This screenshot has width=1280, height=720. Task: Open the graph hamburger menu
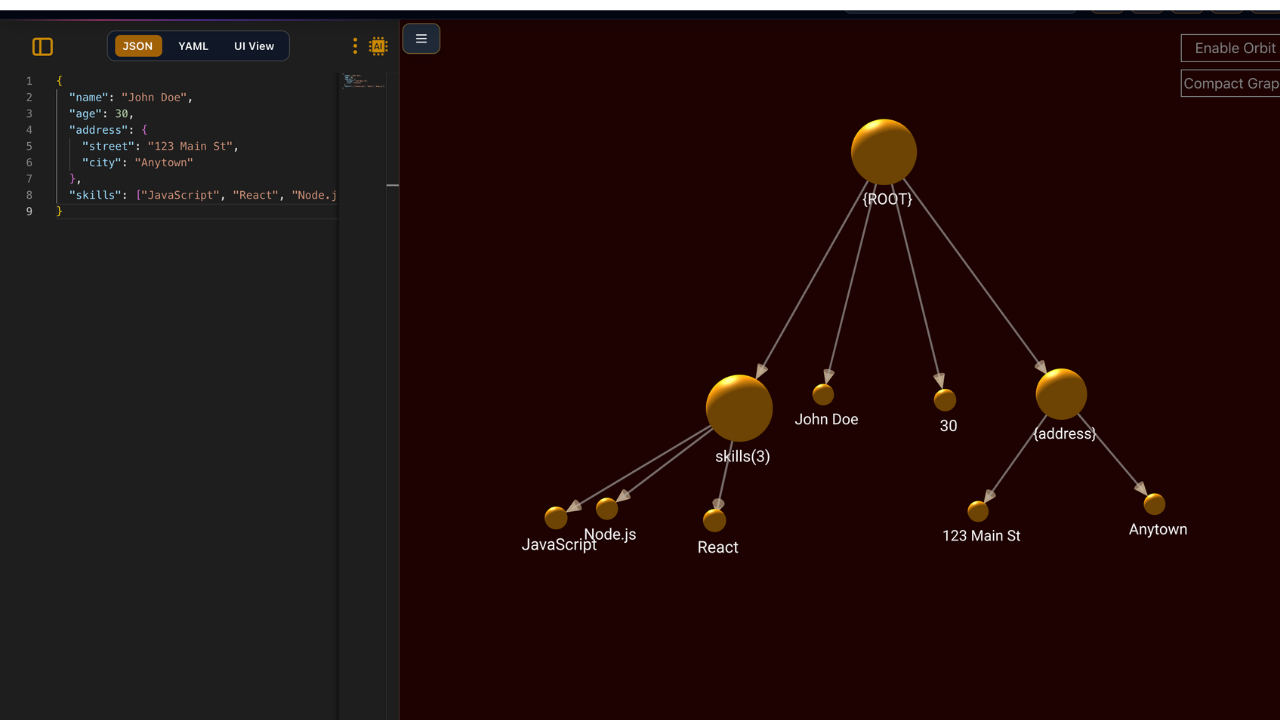coord(421,38)
